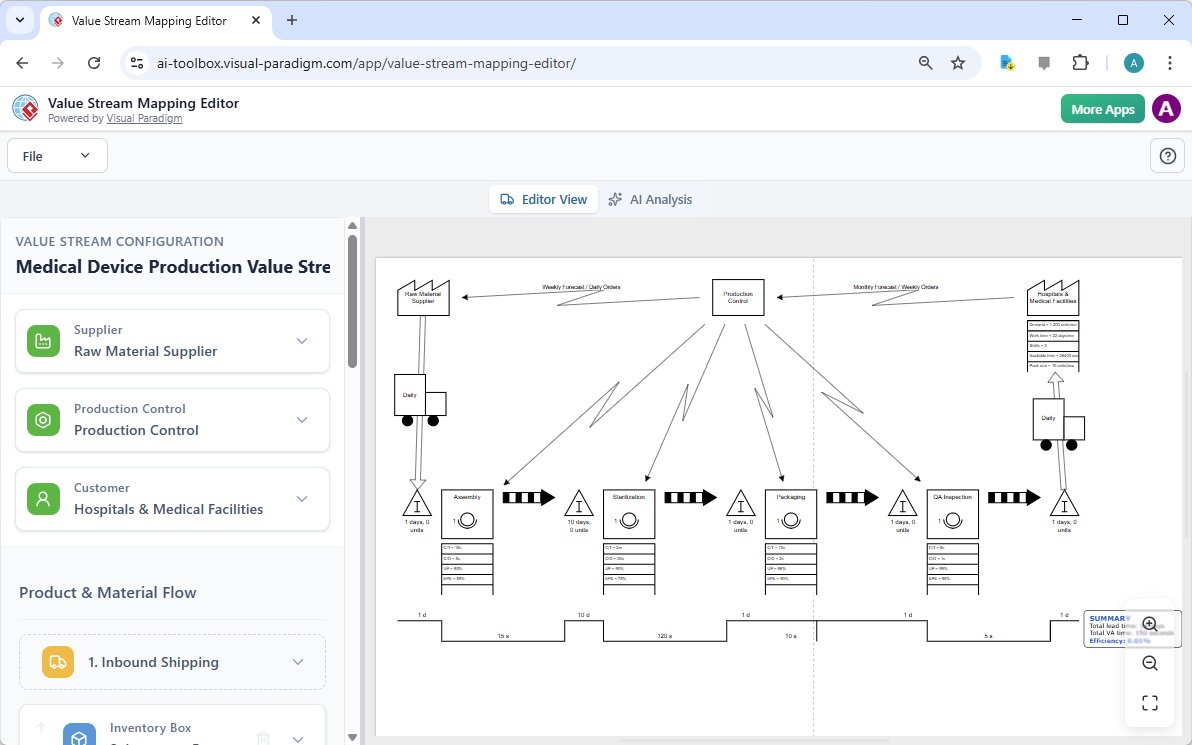Select the Supplier factory icon
Viewport: 1192px width, 745px height.
point(43,340)
